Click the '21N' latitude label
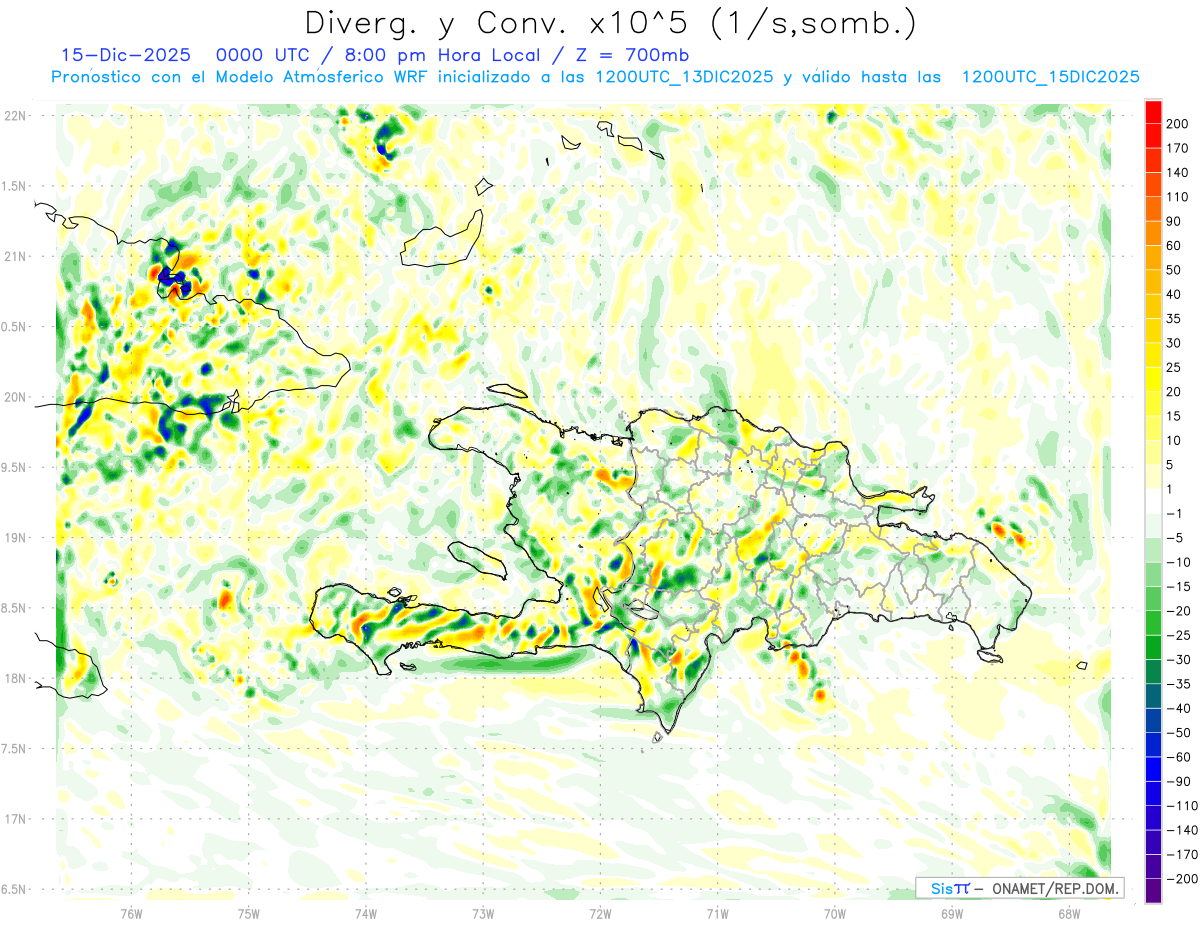Viewport: 1200px width, 927px height. (15, 256)
